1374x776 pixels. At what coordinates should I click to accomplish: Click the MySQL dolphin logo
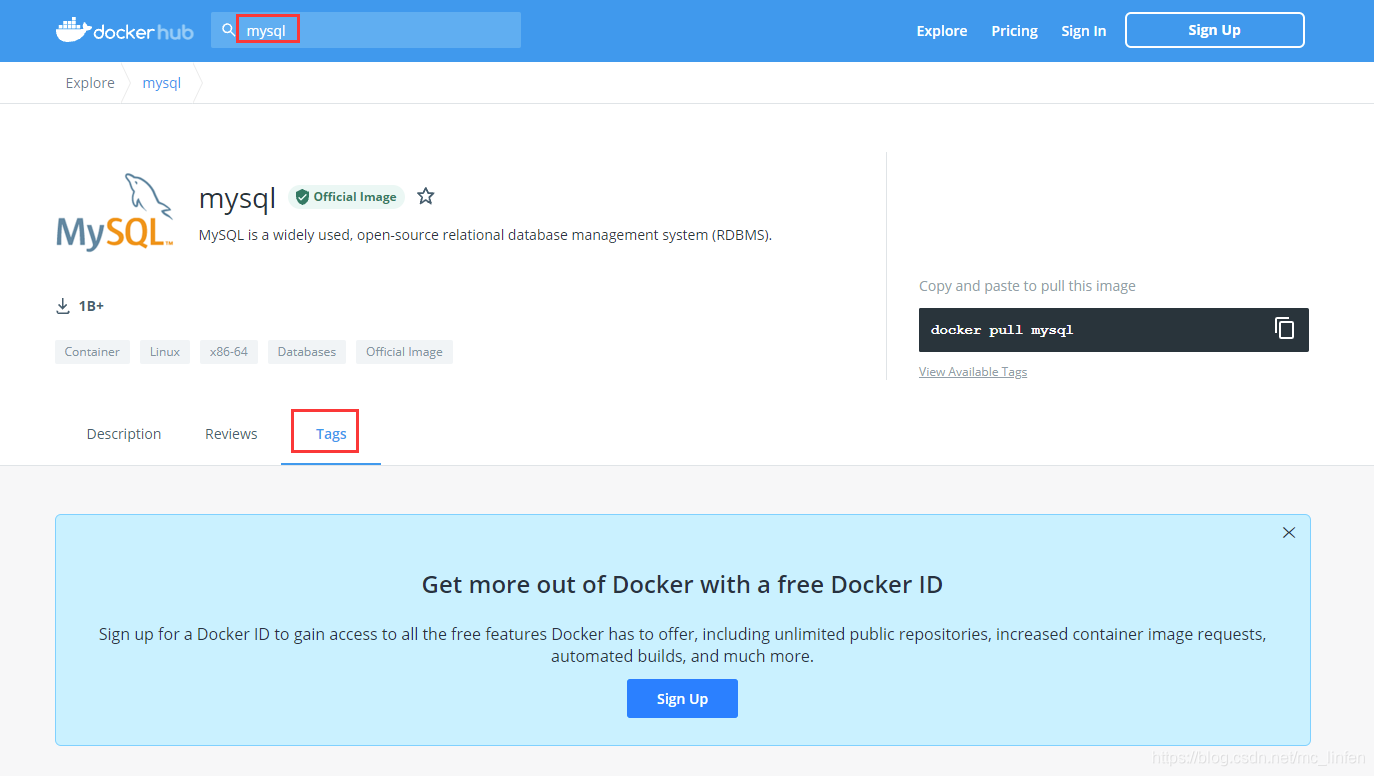coord(113,211)
